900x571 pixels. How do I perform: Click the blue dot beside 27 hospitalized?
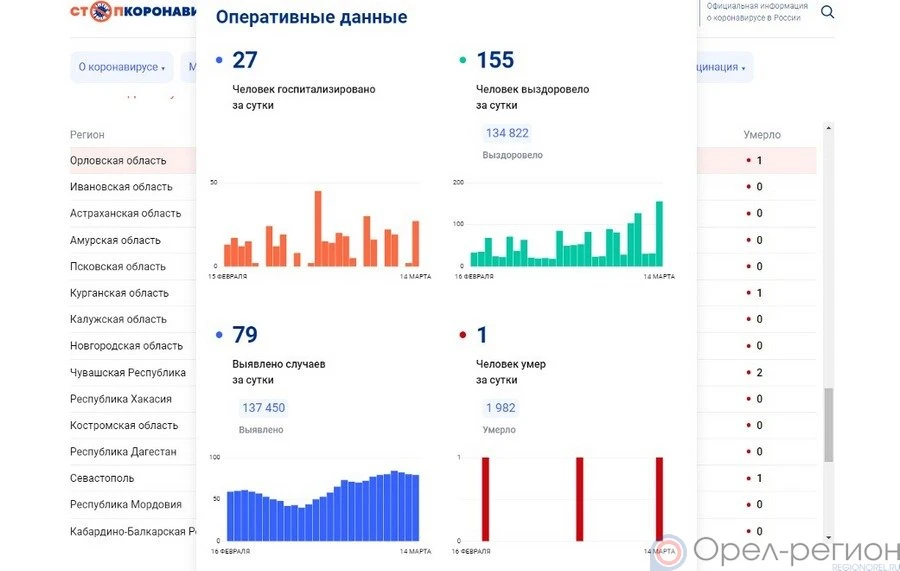point(219,60)
